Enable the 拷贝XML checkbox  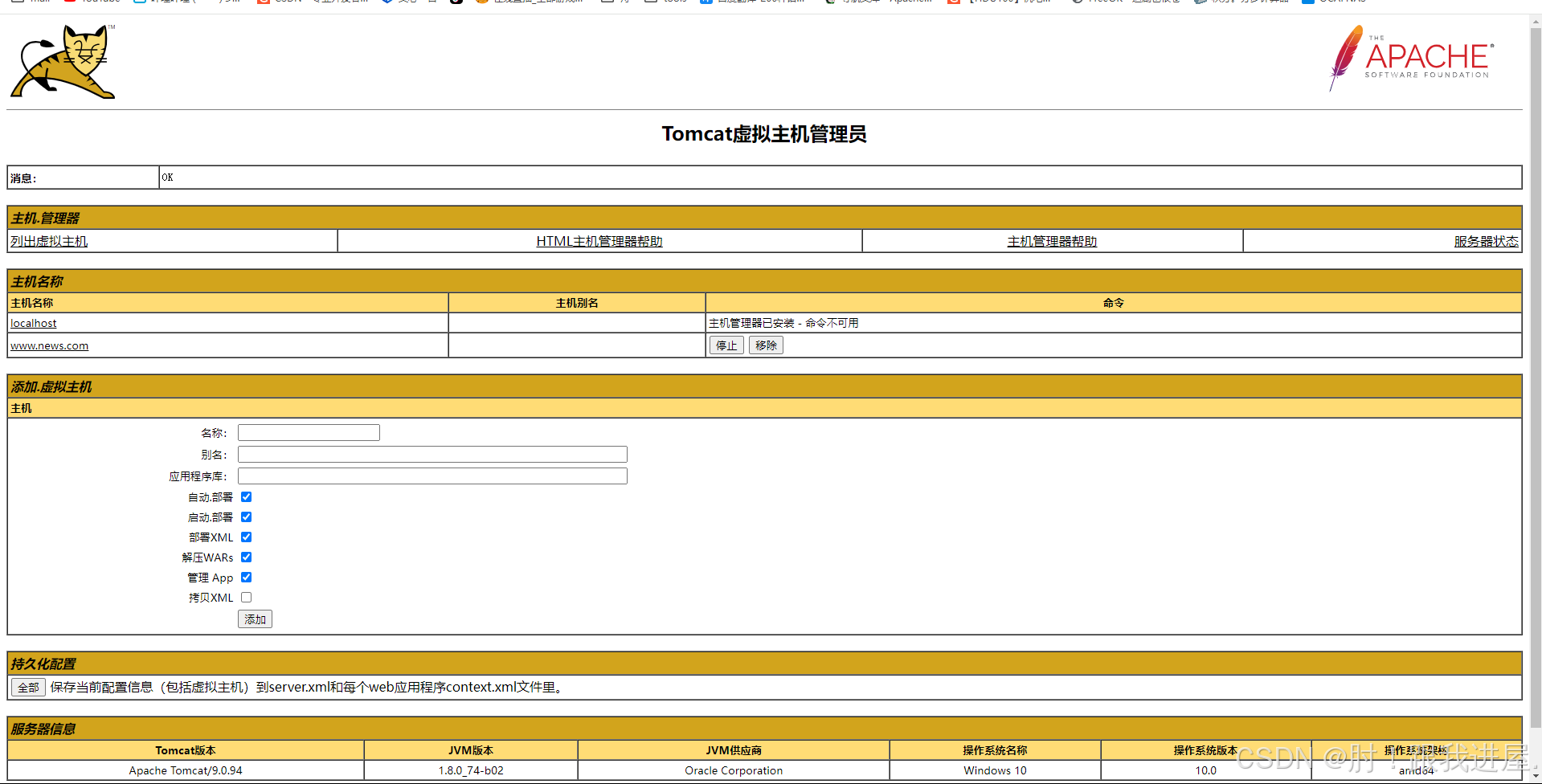pyautogui.click(x=247, y=598)
